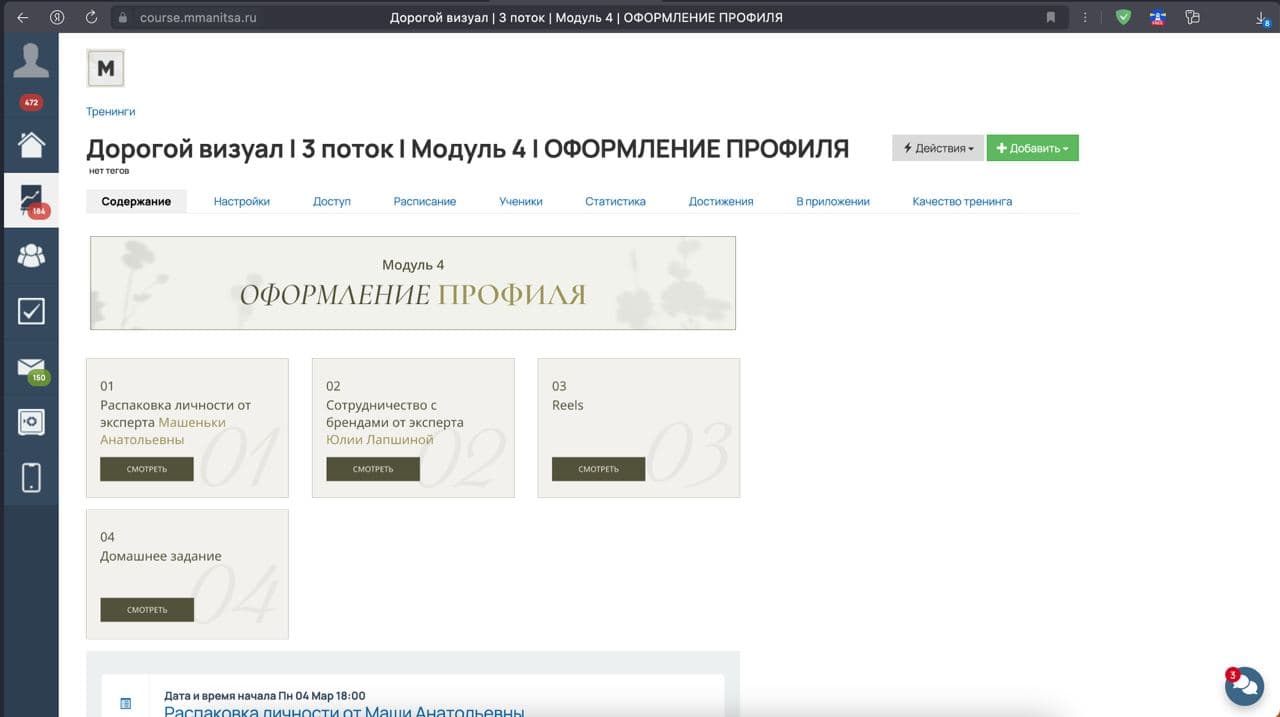The height and width of the screenshot is (717, 1280).
Task: Open the Качество тренинга tab
Action: pos(962,201)
